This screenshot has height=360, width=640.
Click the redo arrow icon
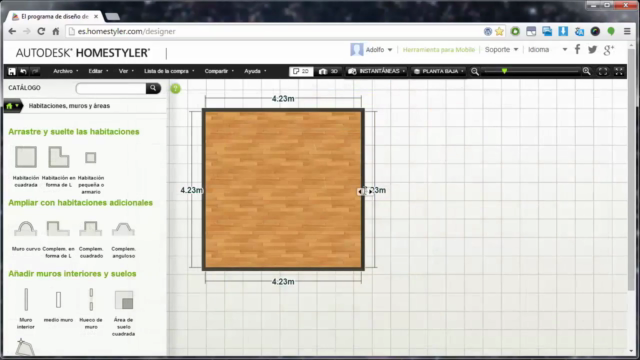pos(35,71)
